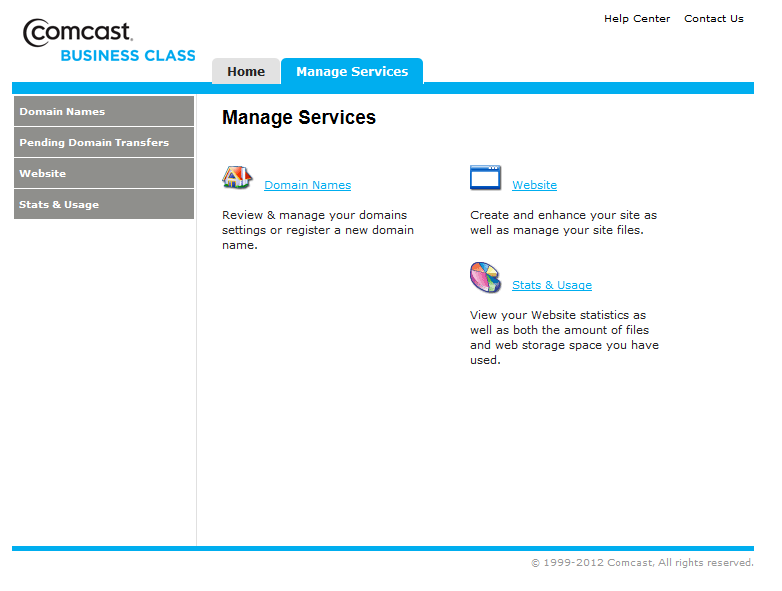Click the text 'Create and enhance your site as'
The width and height of the screenshot is (782, 591).
click(x=564, y=215)
